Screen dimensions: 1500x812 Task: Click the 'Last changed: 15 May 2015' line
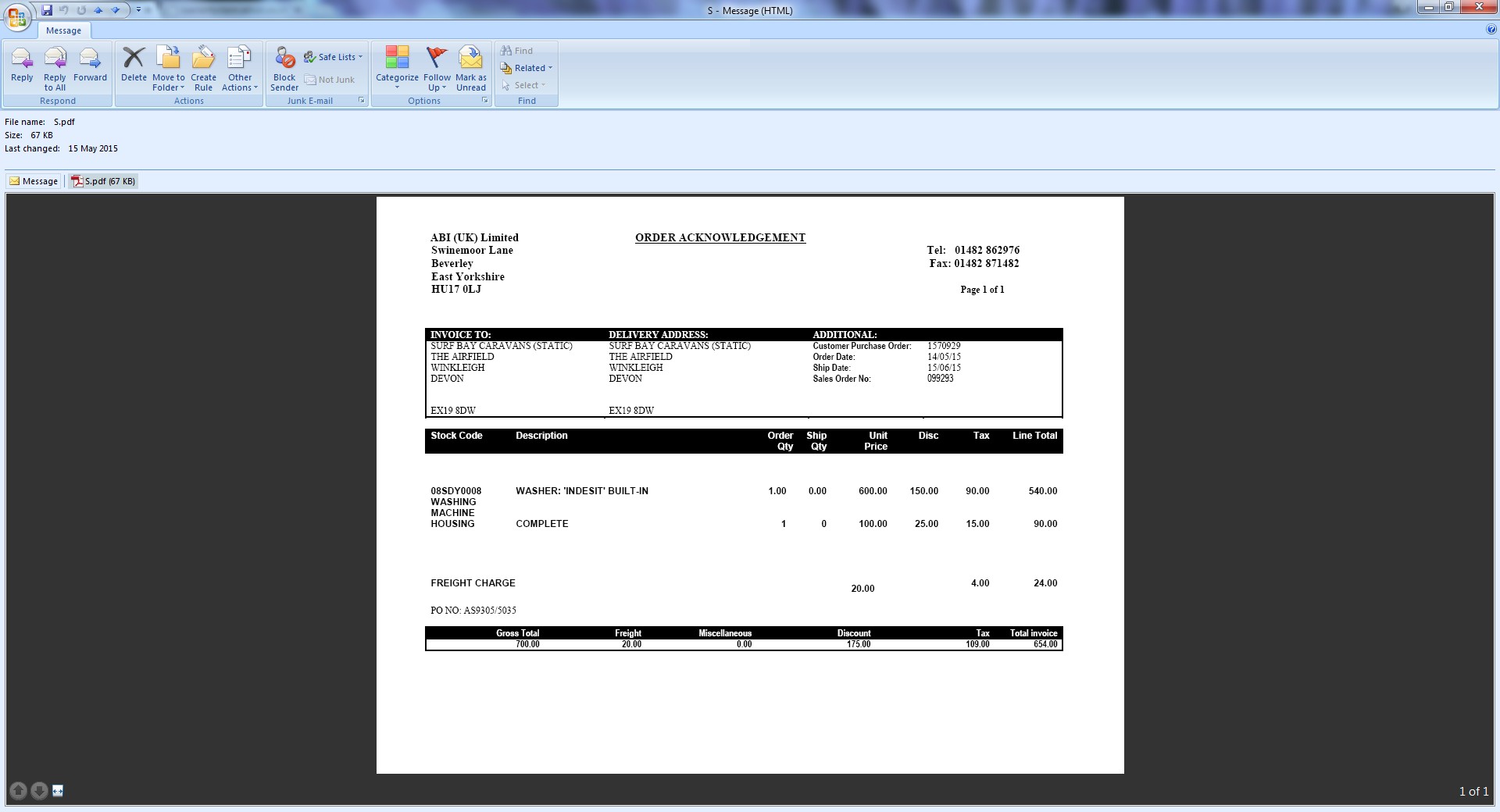pyautogui.click(x=62, y=148)
